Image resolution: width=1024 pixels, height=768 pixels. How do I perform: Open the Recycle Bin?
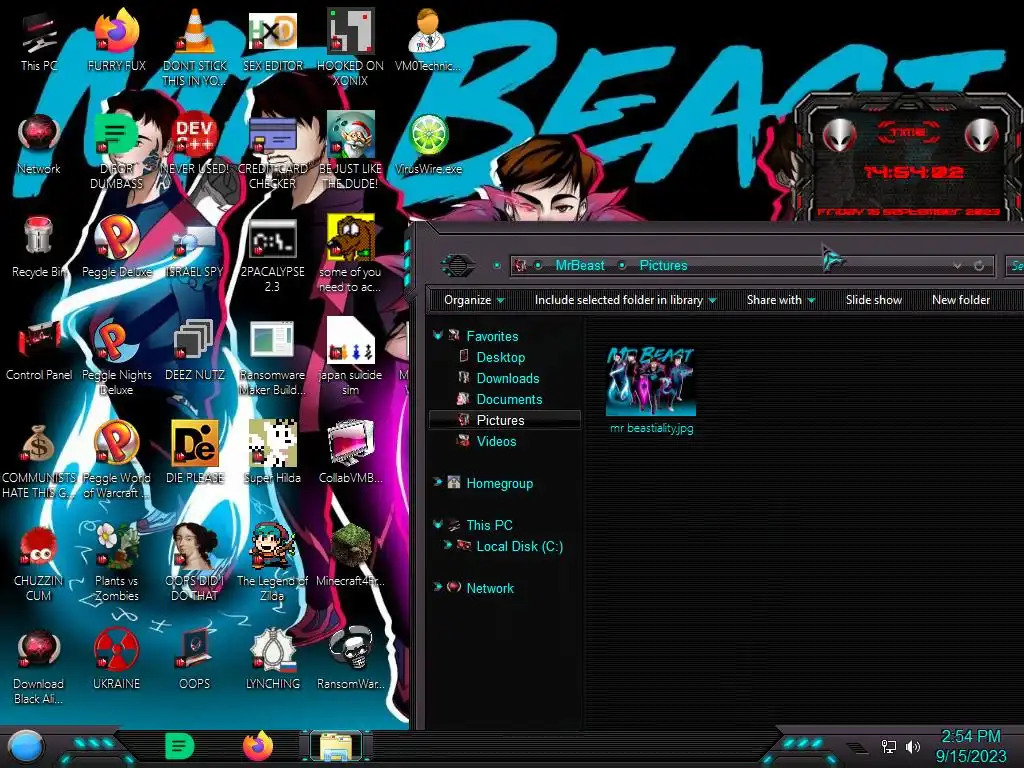click(39, 247)
